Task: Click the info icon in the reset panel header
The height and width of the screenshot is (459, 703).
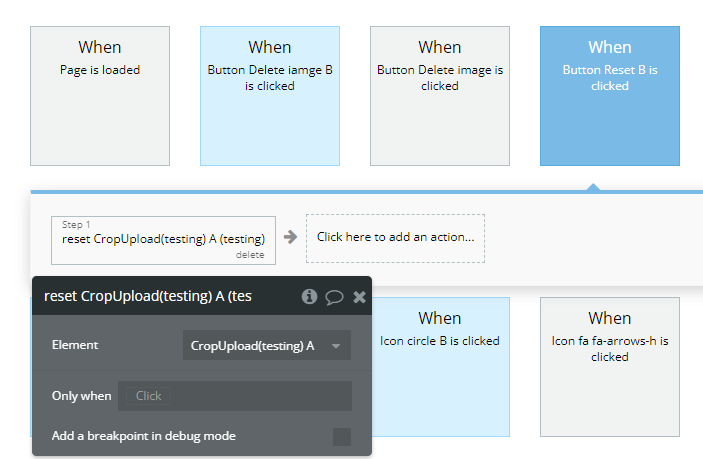Action: pos(310,296)
